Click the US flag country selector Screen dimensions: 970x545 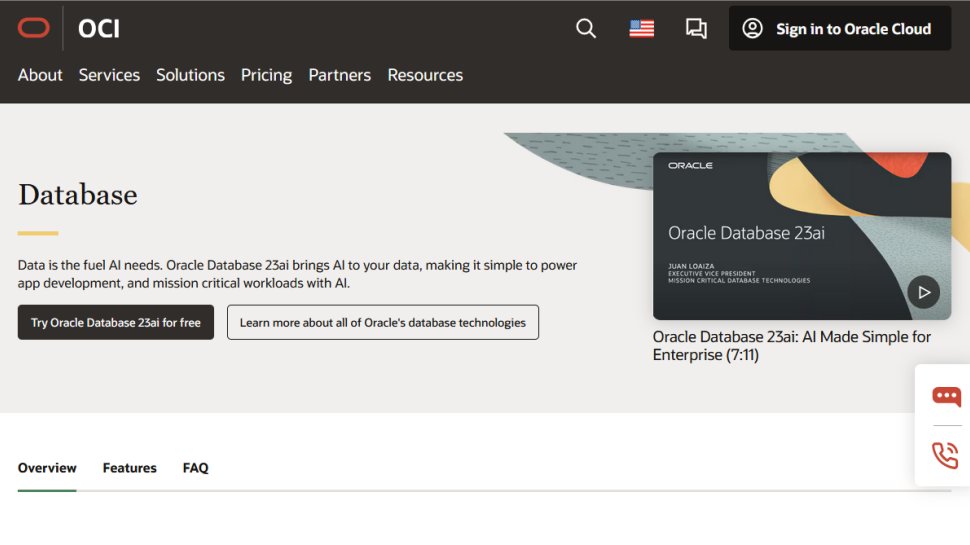pyautogui.click(x=641, y=29)
